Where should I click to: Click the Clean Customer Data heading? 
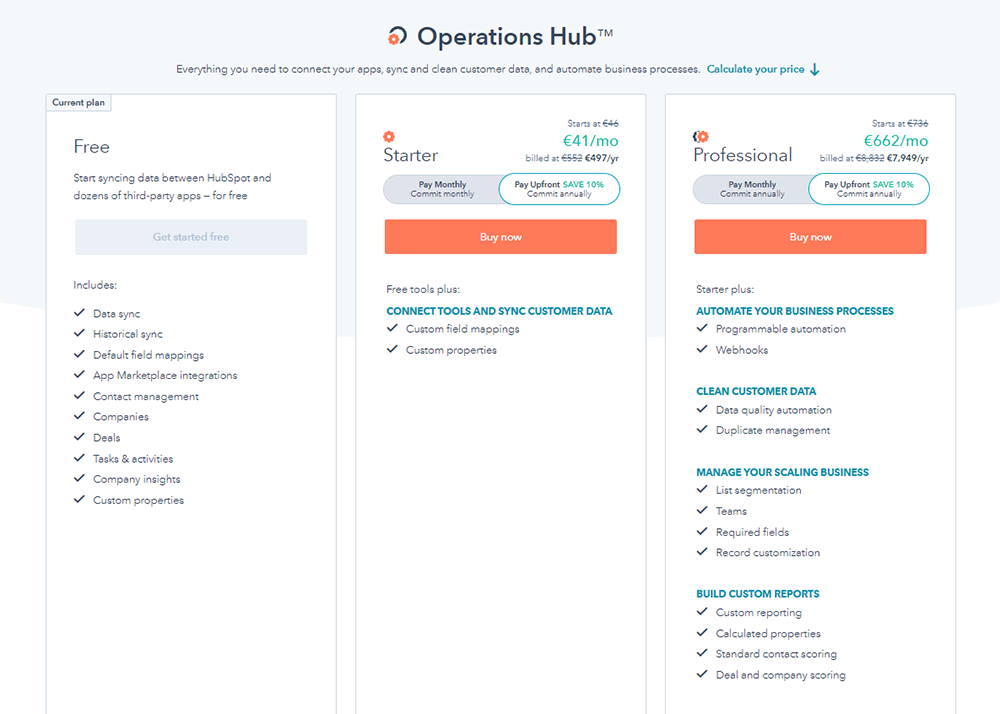click(x=756, y=391)
